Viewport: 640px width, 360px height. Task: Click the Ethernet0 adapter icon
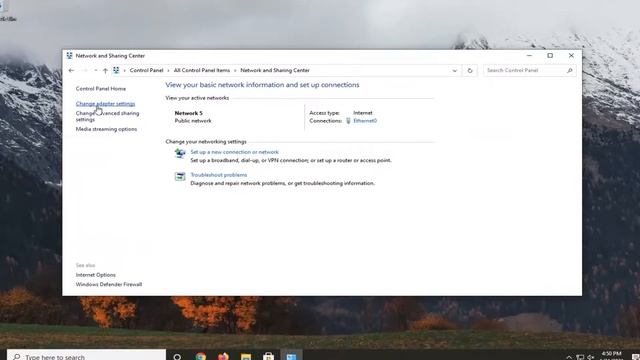tap(348, 121)
